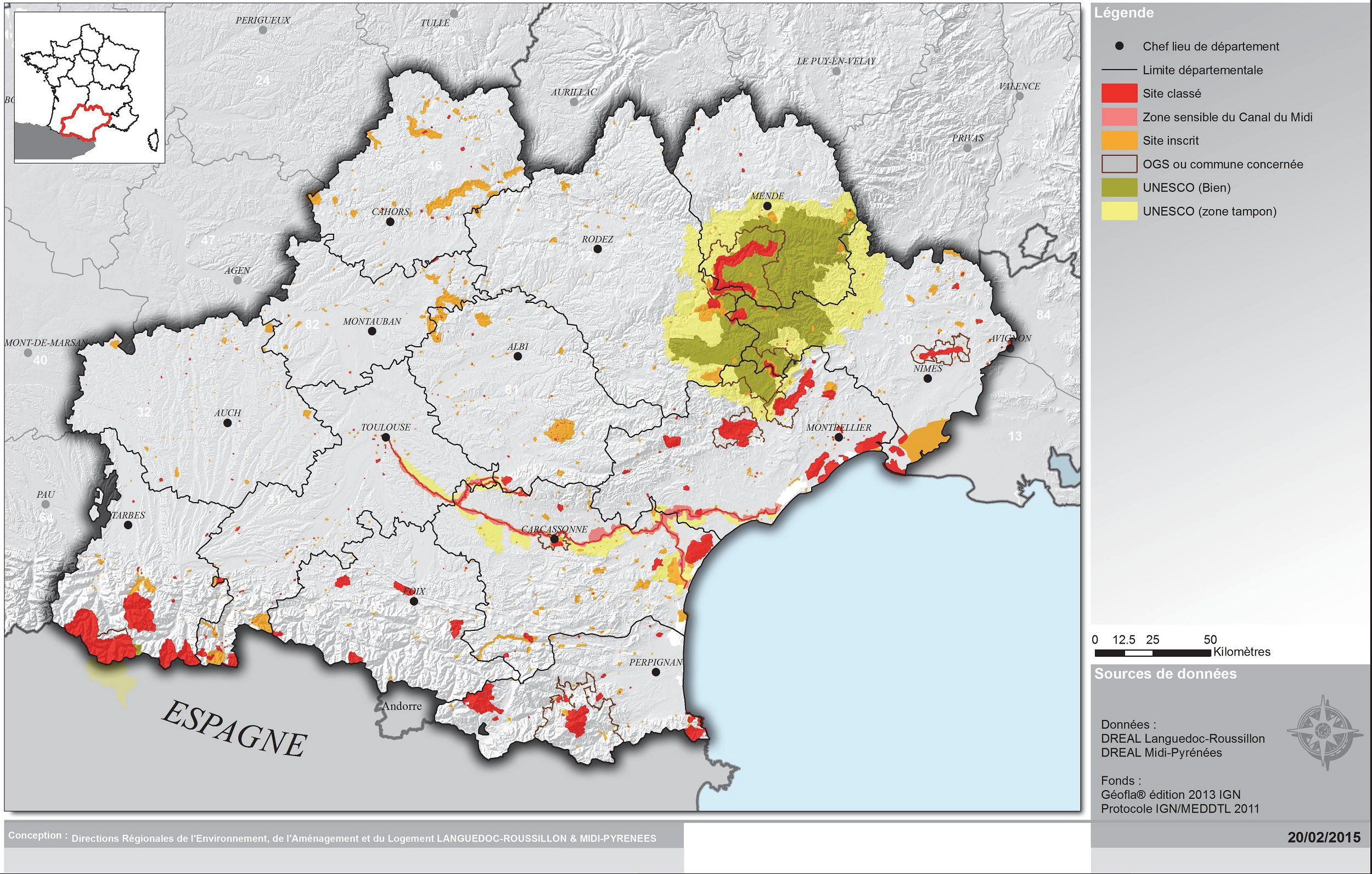Click the France inset locator map
Viewport: 1372px width, 874px height.
89,88
